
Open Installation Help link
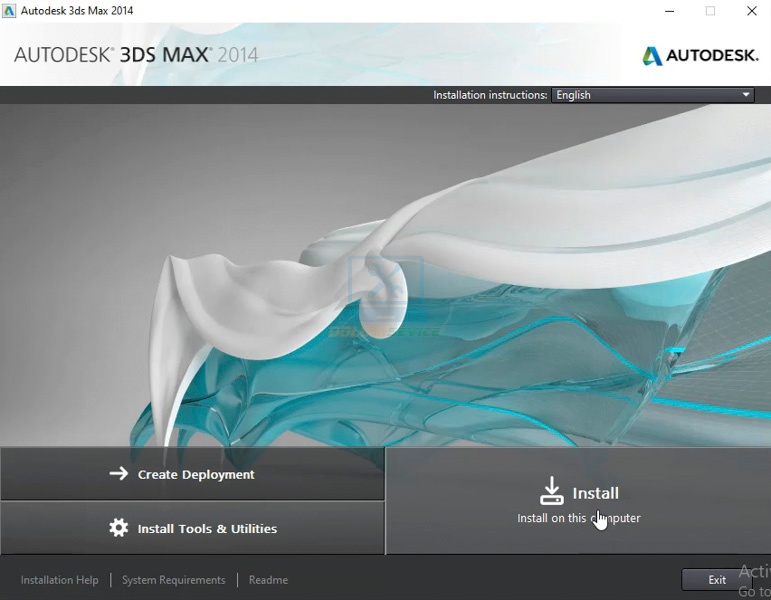click(59, 580)
